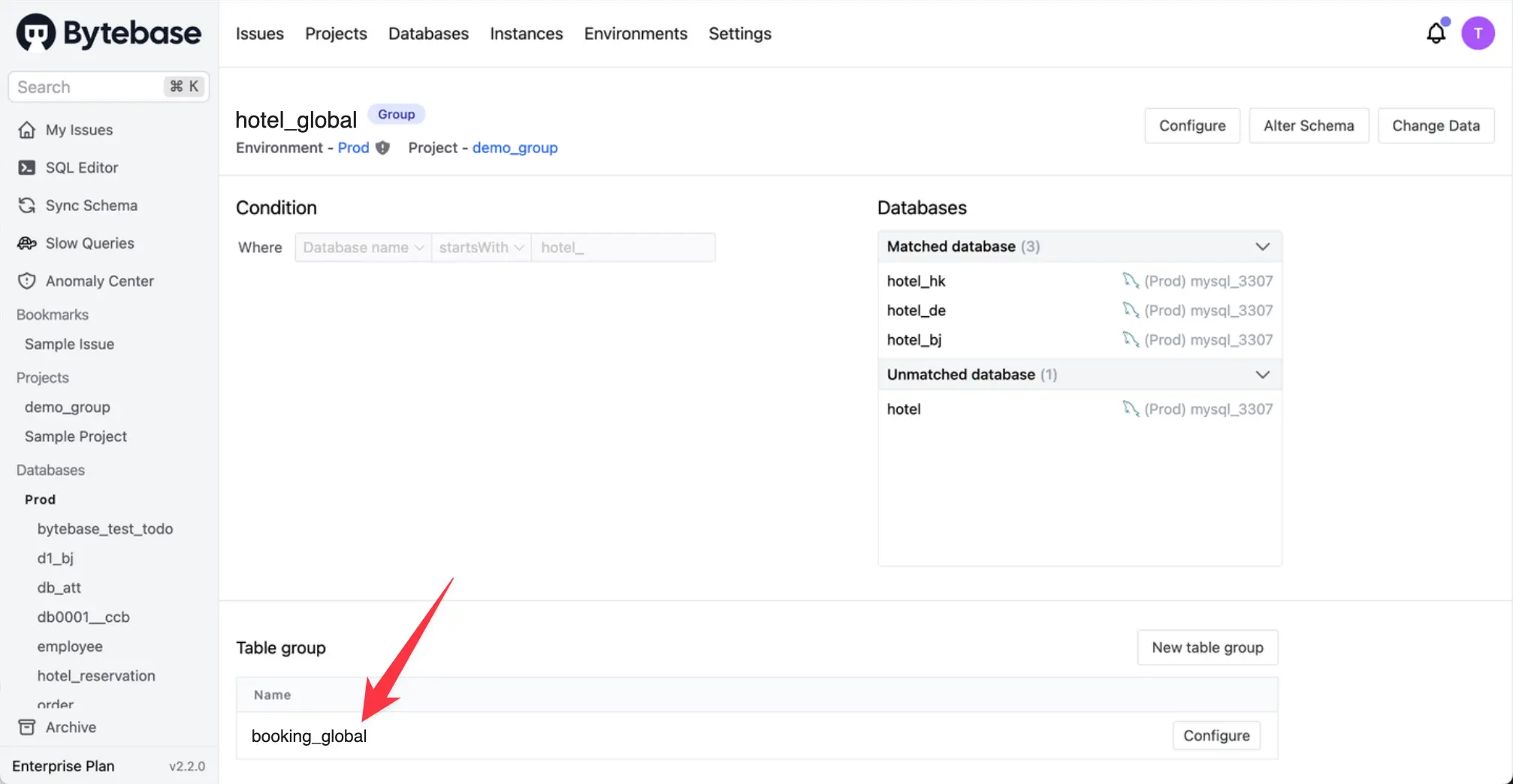Click MySQL icon beside hotel_bj
The width and height of the screenshot is (1513, 784).
1131,339
